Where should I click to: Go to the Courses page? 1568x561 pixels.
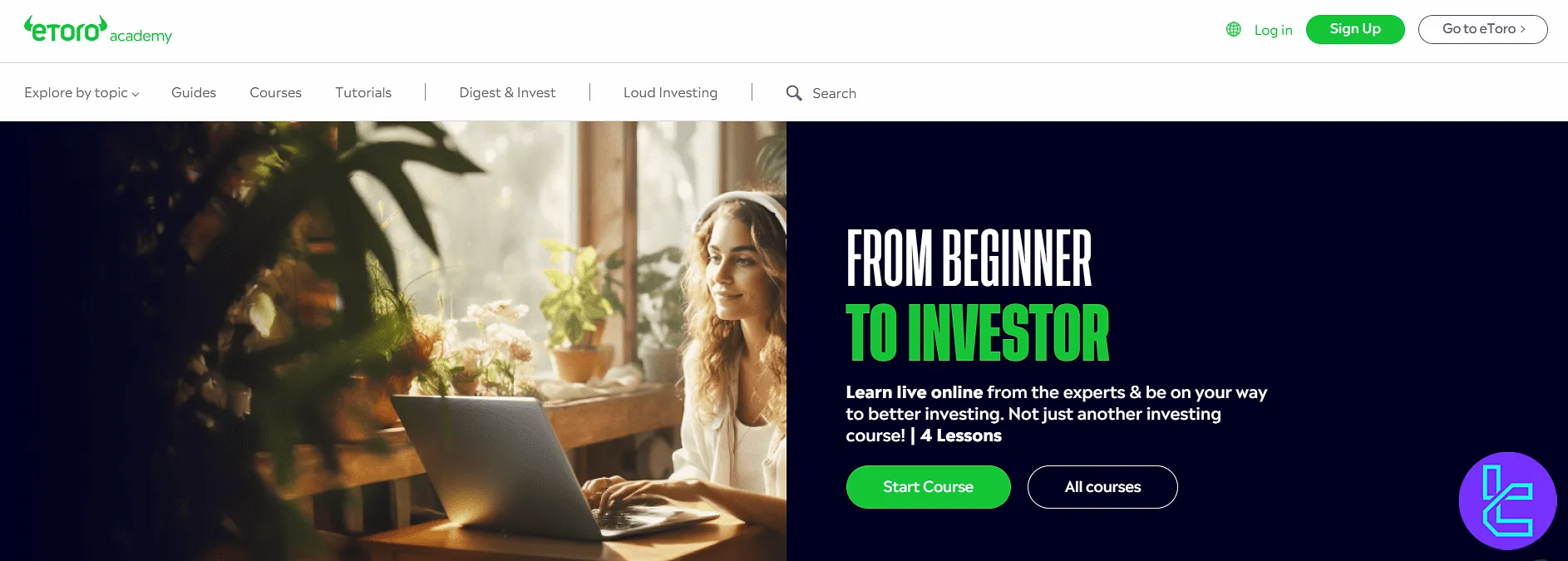[275, 92]
